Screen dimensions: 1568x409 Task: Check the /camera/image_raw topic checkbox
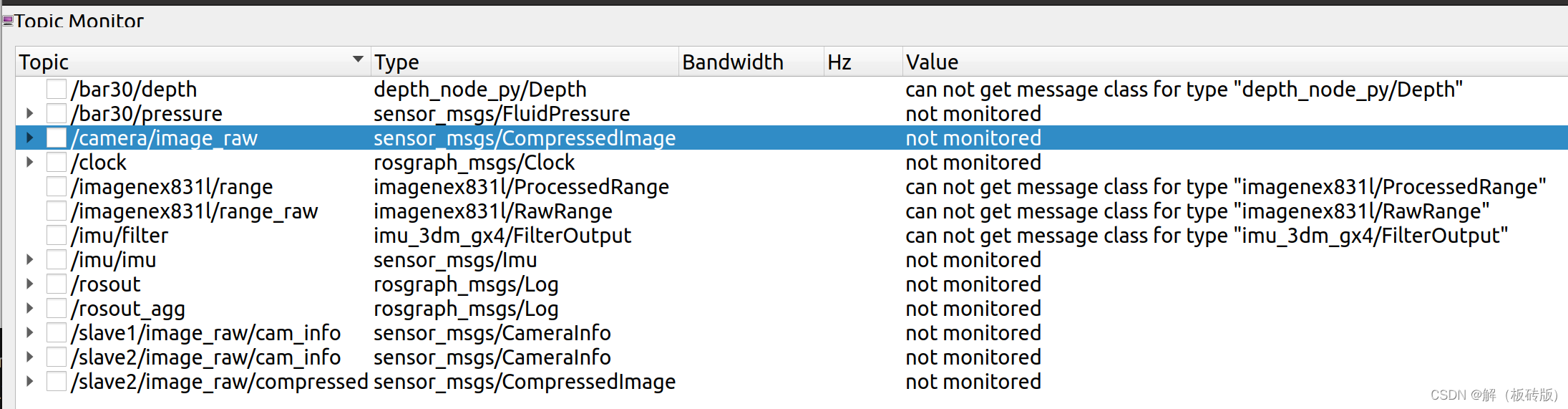pyautogui.click(x=57, y=138)
